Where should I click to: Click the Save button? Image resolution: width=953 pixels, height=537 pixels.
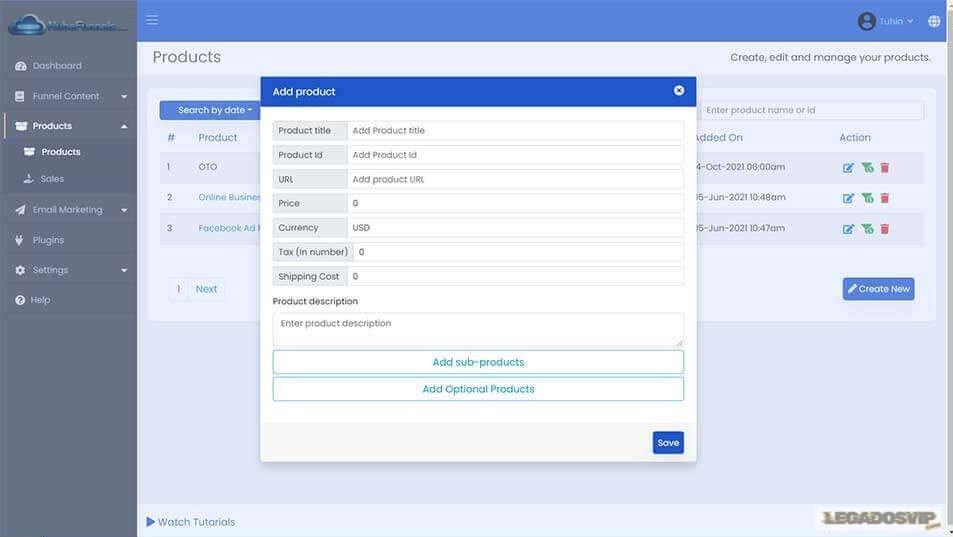pos(668,443)
